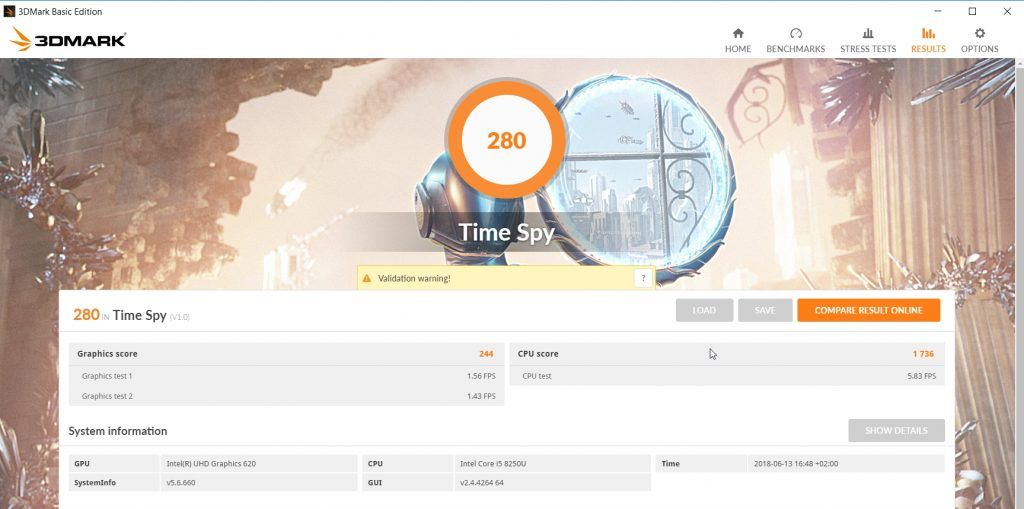Open the Stress Tests chart icon
The height and width of the screenshot is (509, 1024).
point(868,33)
